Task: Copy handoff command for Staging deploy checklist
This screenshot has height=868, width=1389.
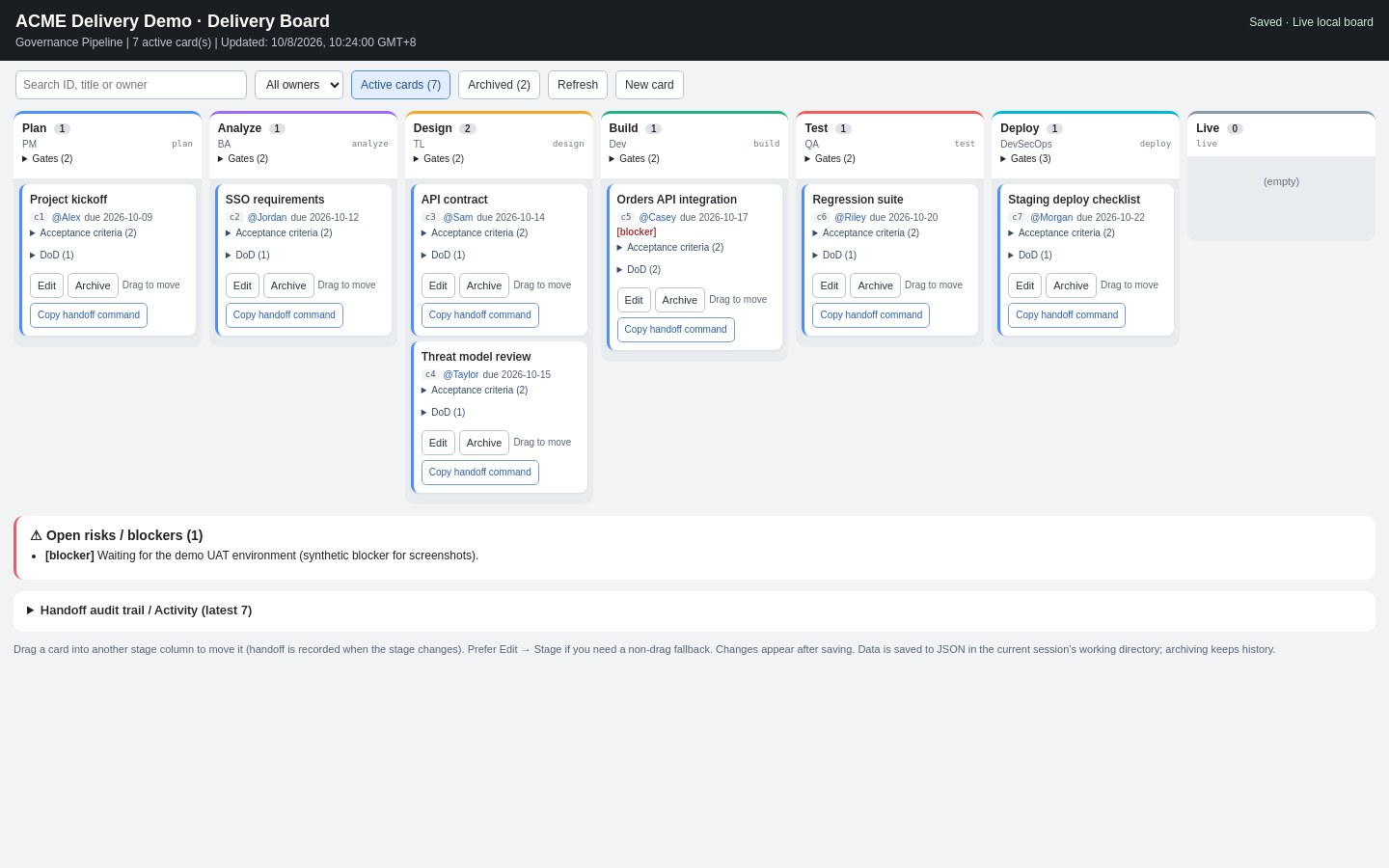Action: click(x=1067, y=315)
